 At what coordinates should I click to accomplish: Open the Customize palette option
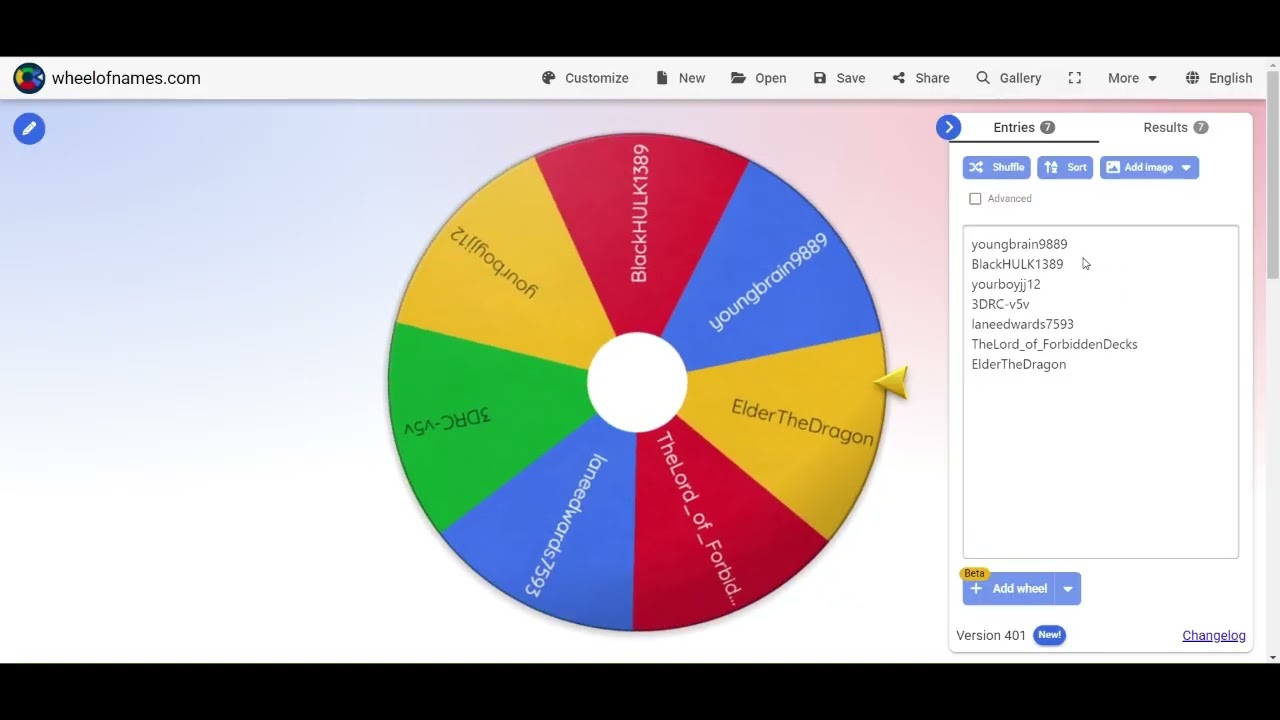click(x=585, y=78)
